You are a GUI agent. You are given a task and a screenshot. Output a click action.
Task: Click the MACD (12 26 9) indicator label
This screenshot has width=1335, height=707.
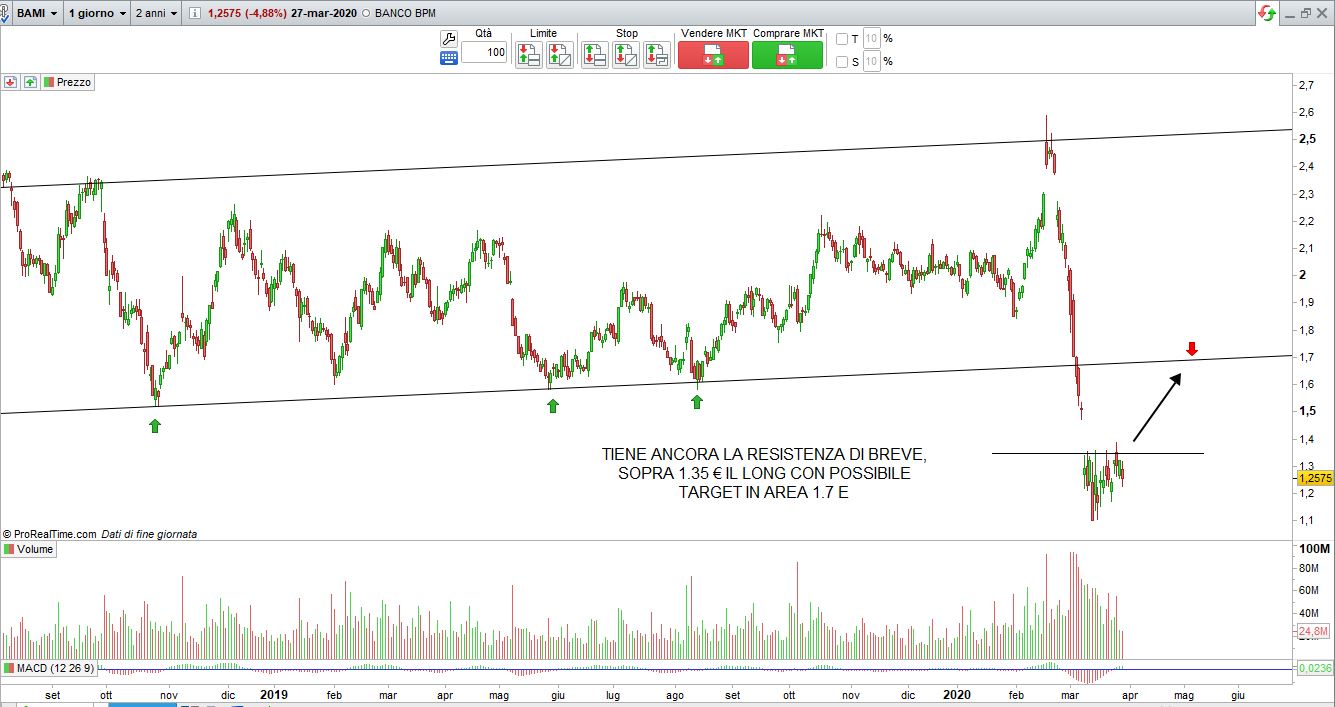[x=48, y=668]
